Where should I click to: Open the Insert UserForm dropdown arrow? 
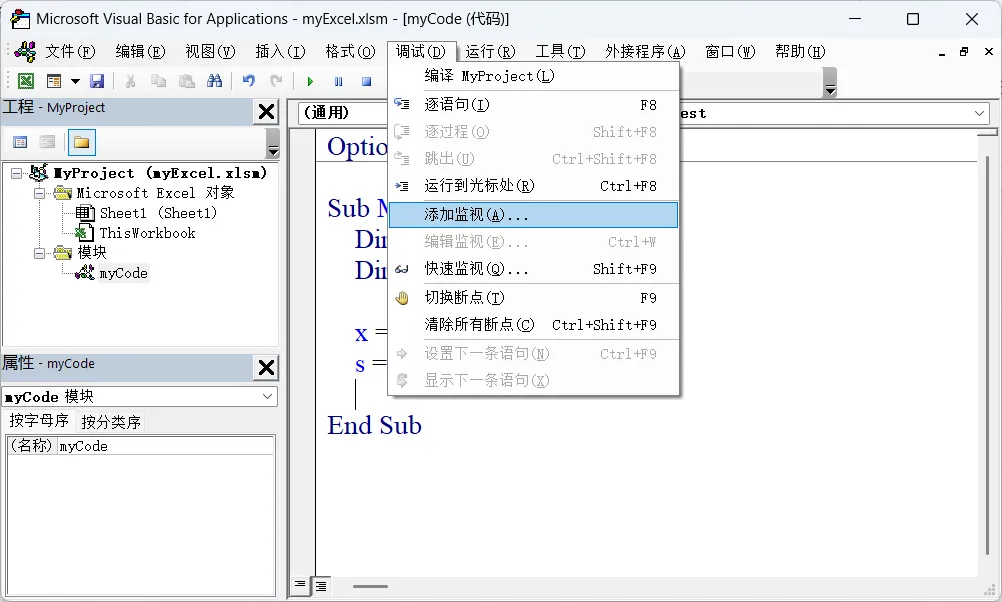pyautogui.click(x=75, y=81)
